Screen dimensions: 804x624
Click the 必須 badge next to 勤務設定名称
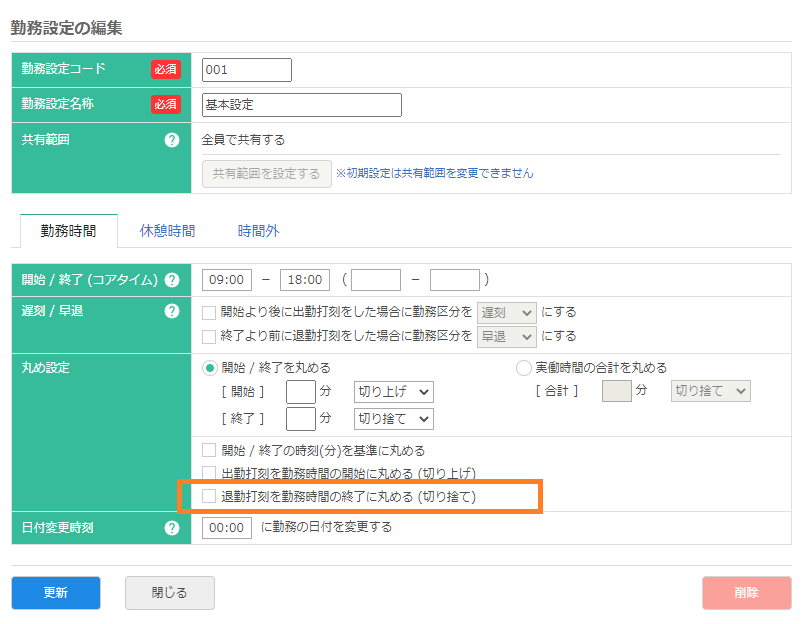166,104
